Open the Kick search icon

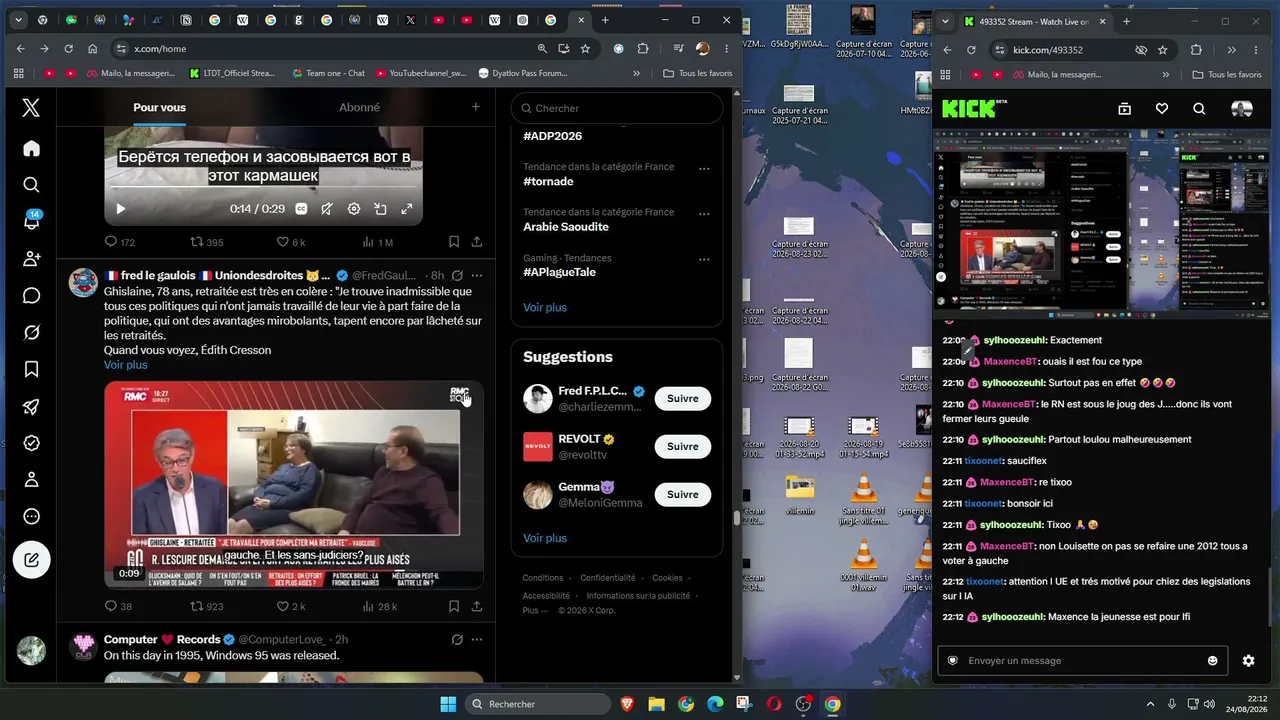coord(1199,109)
